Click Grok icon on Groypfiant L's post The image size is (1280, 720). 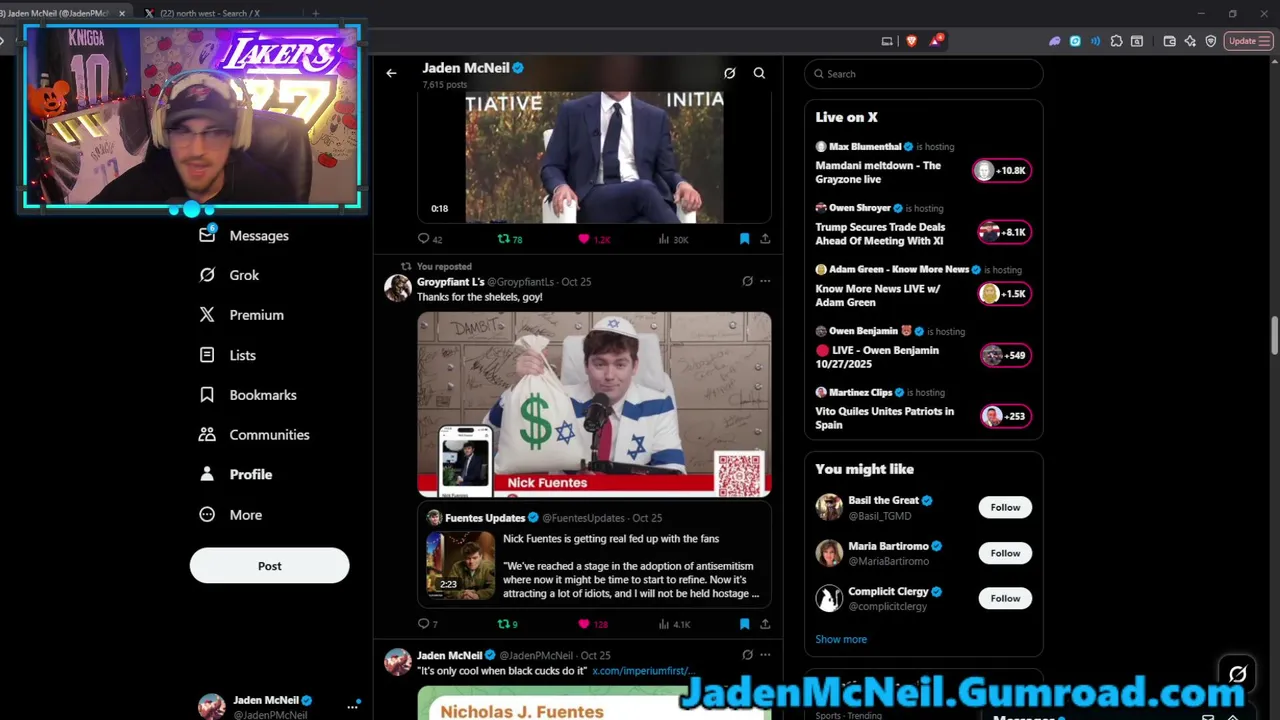point(747,281)
